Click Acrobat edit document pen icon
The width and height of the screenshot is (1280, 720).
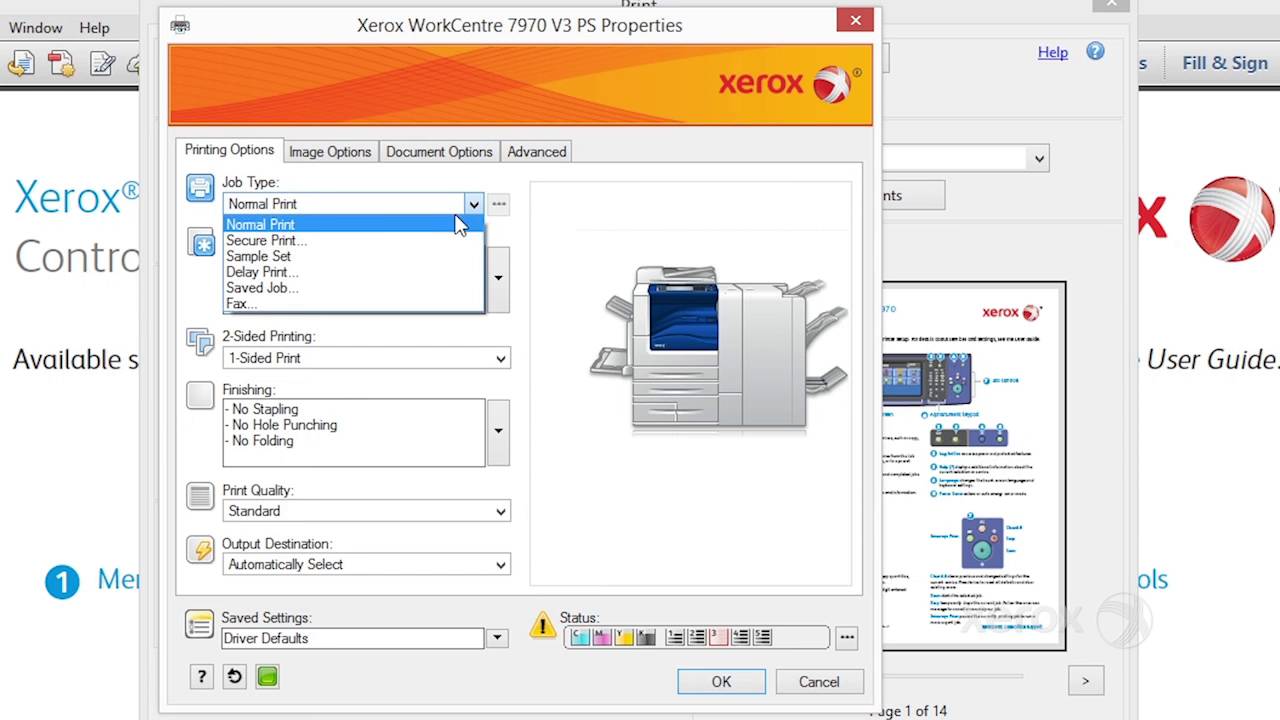point(103,64)
